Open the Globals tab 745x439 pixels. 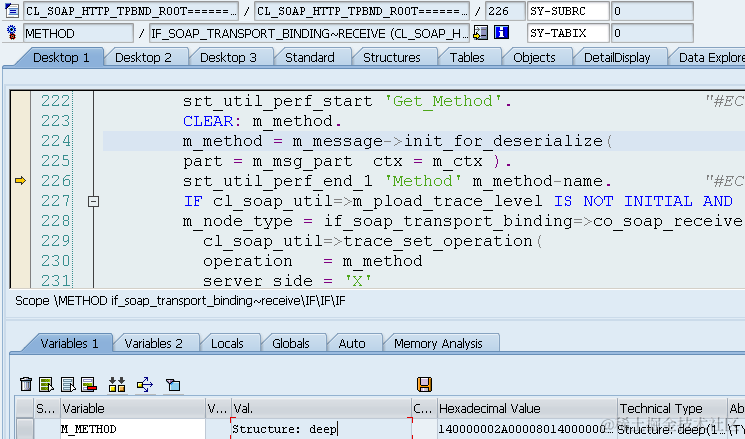(291, 343)
